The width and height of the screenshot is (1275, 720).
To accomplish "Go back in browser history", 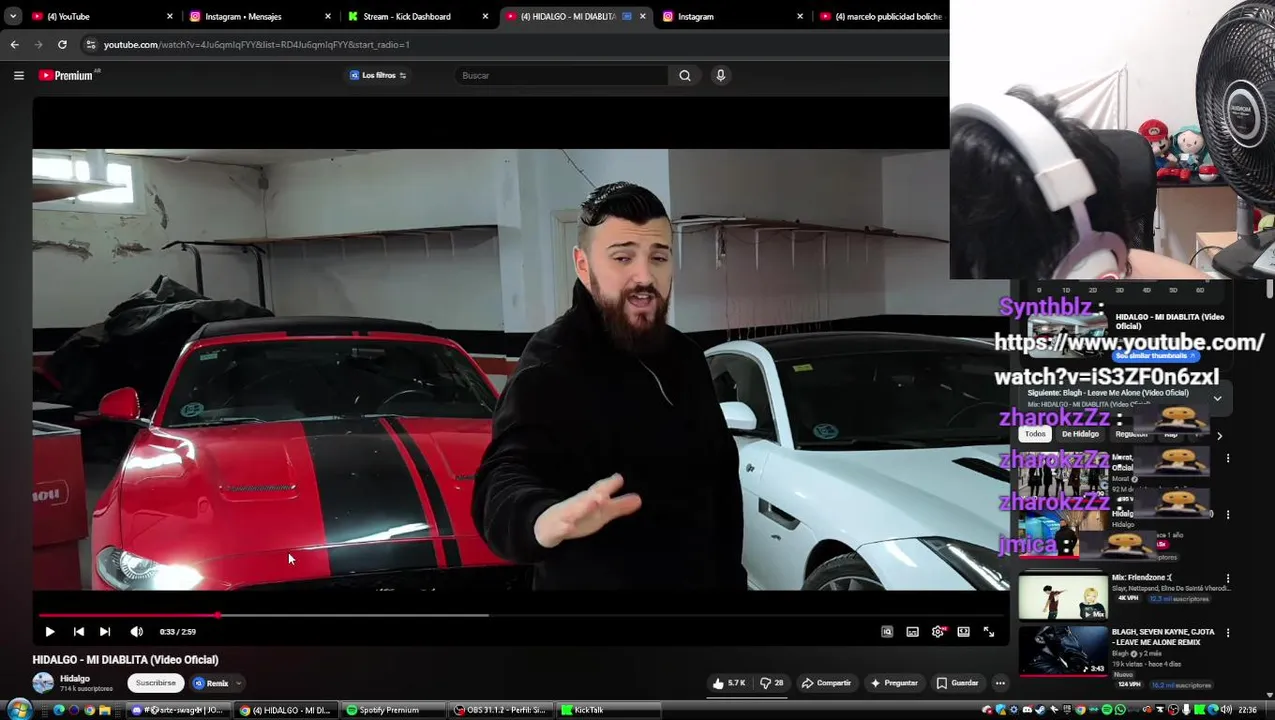I will coord(14,44).
